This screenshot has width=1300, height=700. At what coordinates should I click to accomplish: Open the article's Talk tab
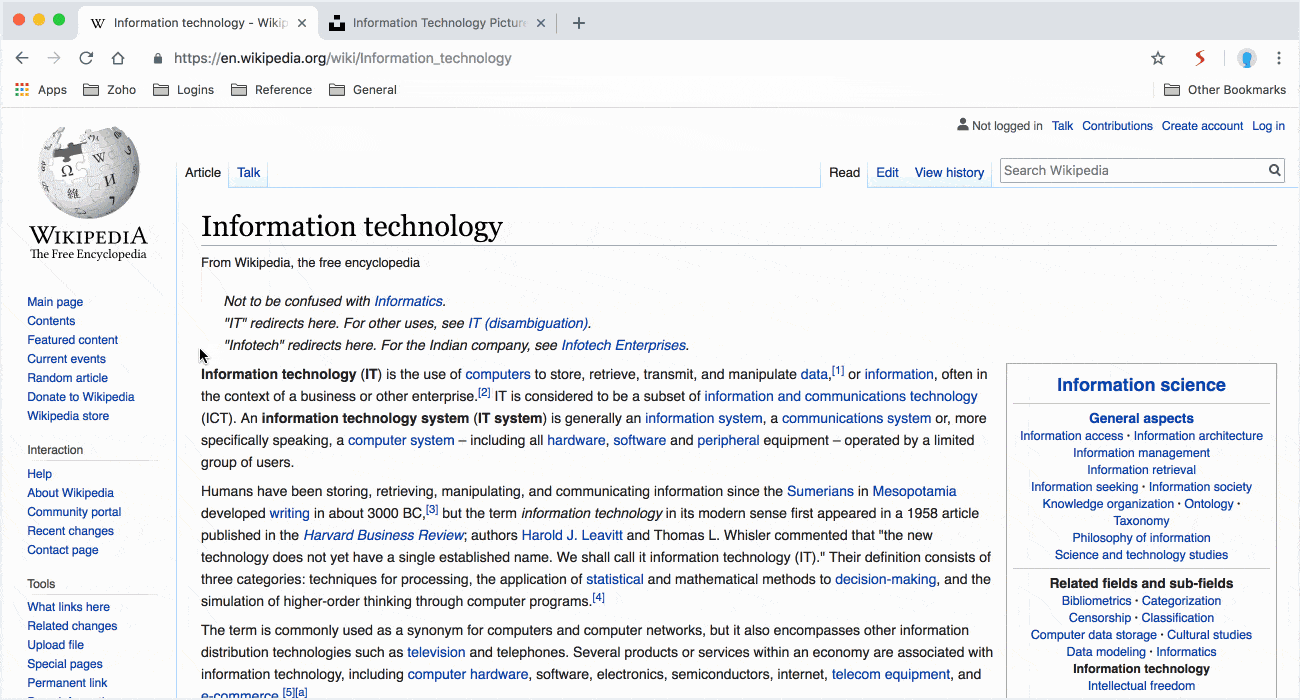[248, 173]
